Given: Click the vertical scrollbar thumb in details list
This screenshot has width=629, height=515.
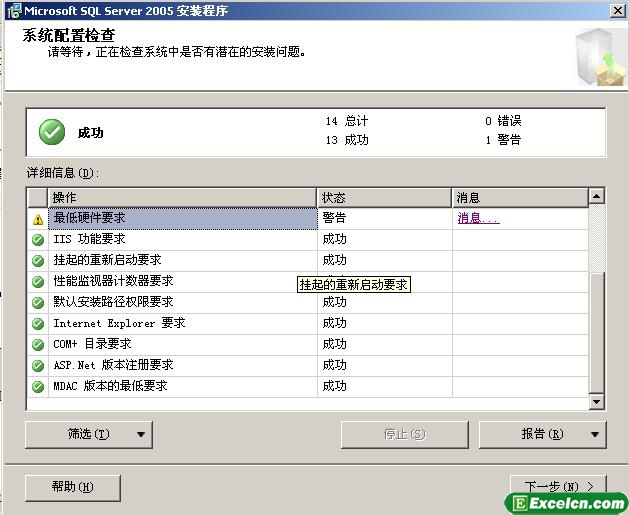Looking at the screenshot, I should click(x=597, y=333).
